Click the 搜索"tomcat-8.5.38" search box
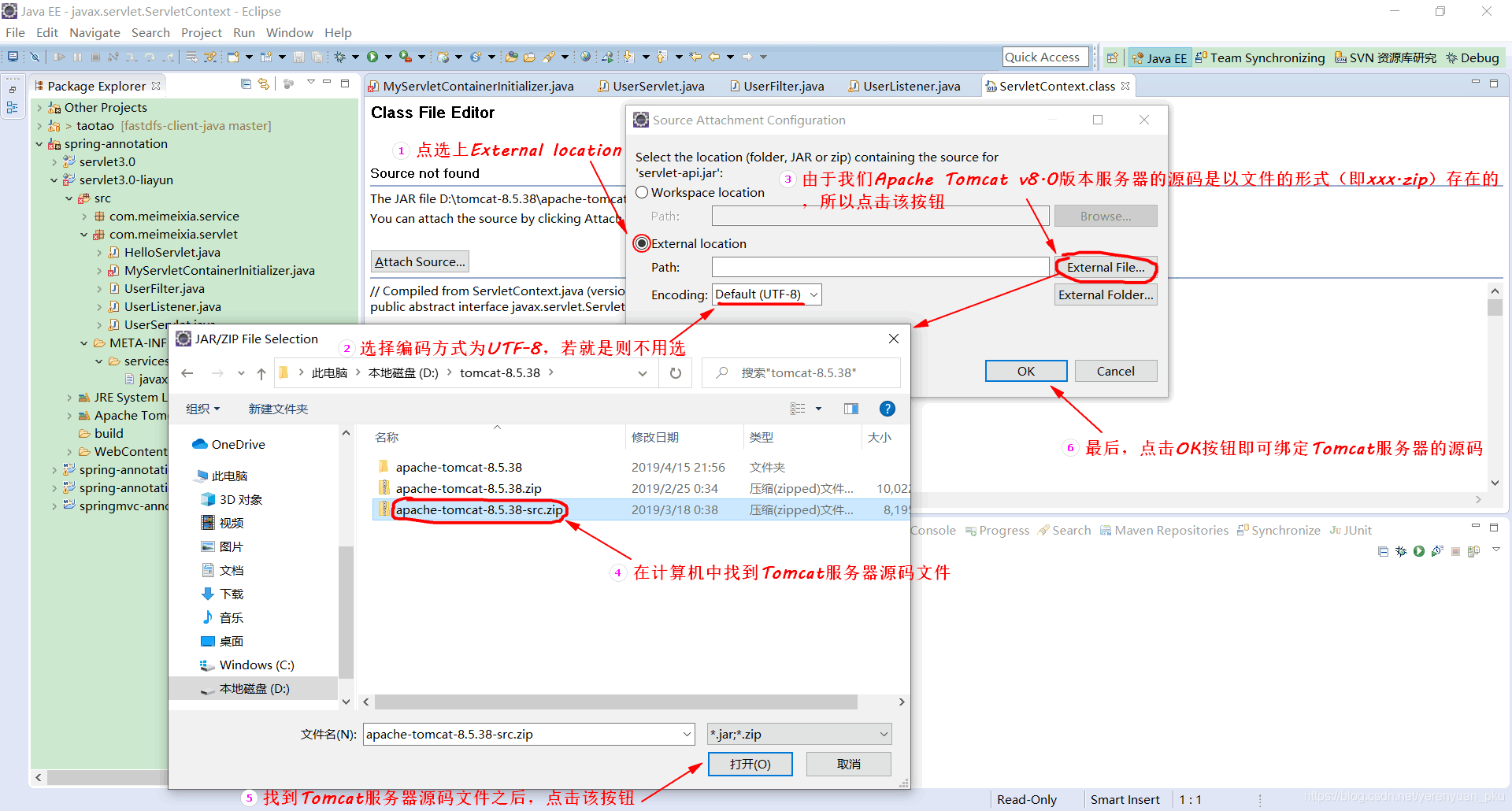The height and width of the screenshot is (811, 1512). [x=801, y=373]
